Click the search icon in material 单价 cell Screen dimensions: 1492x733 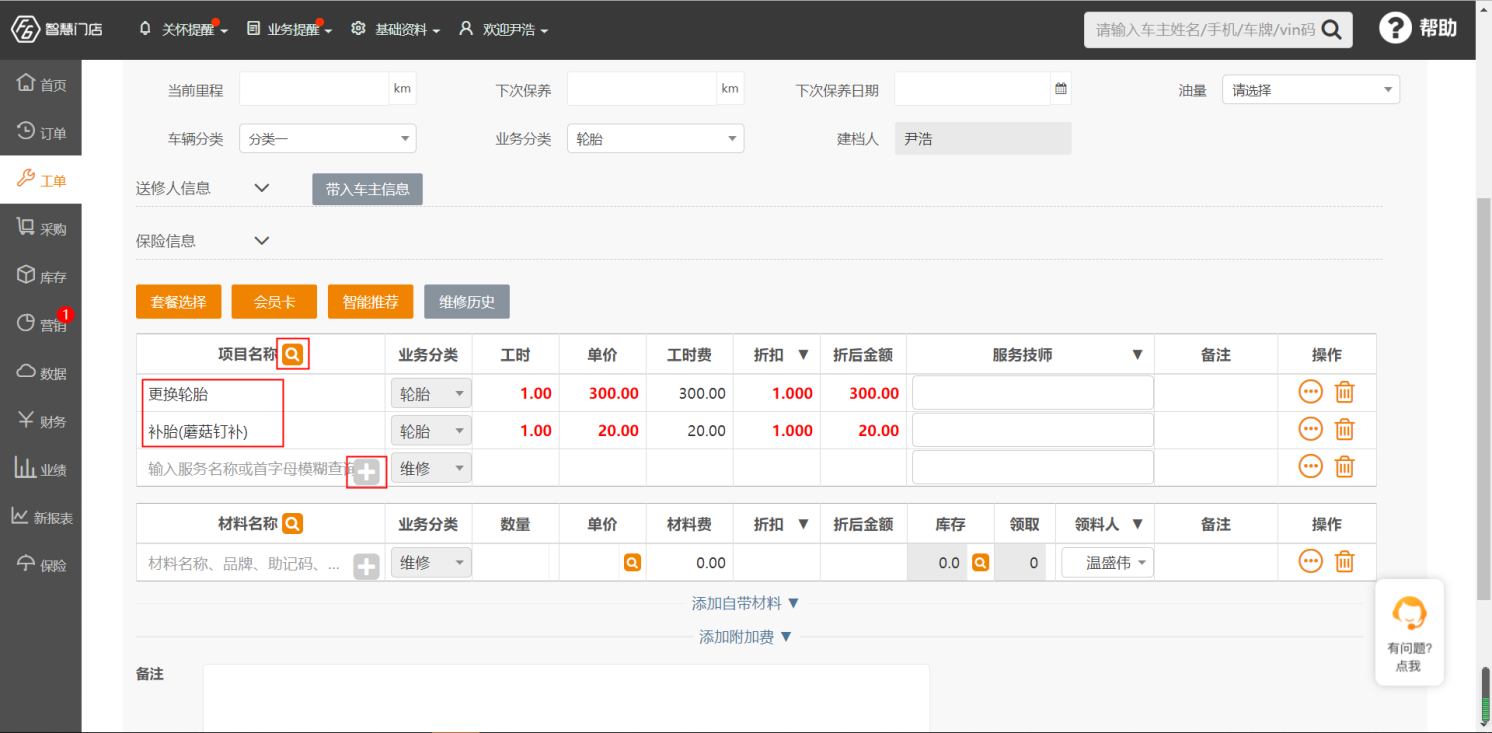coord(632,563)
